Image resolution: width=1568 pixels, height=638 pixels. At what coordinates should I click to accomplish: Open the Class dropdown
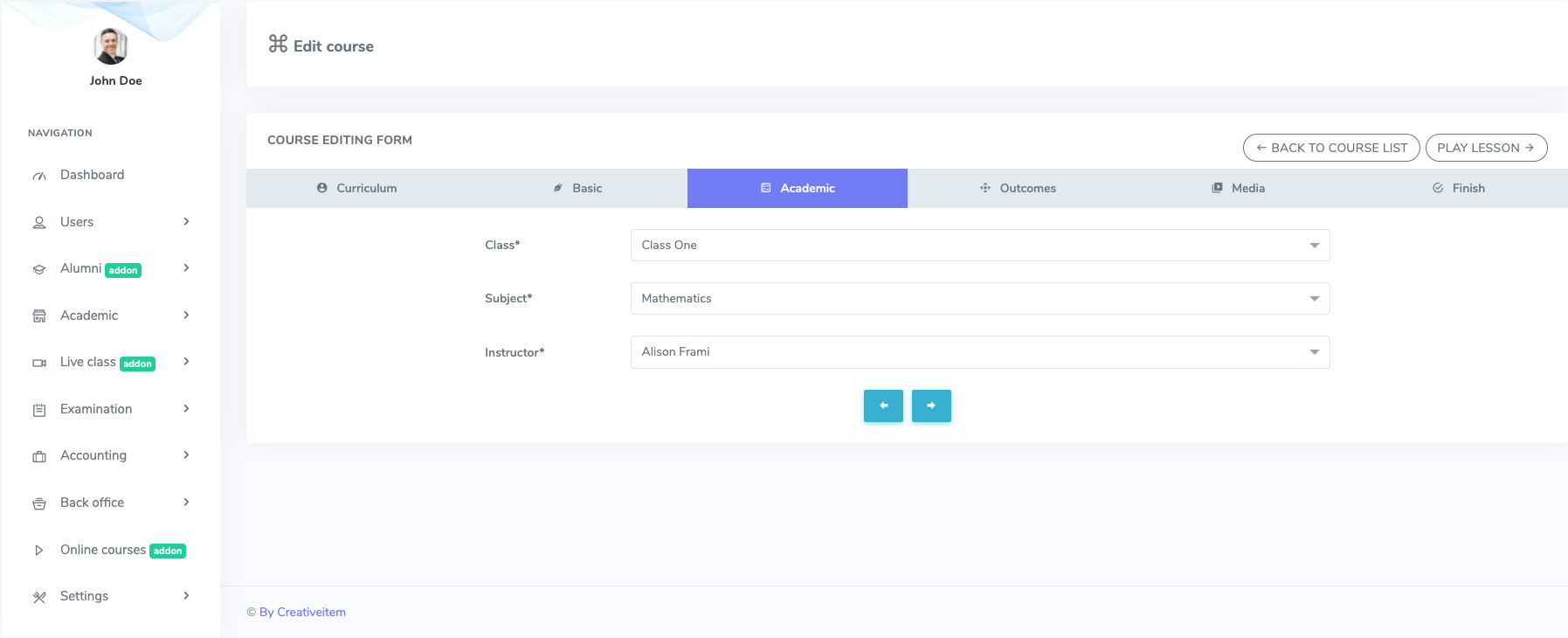pos(979,246)
